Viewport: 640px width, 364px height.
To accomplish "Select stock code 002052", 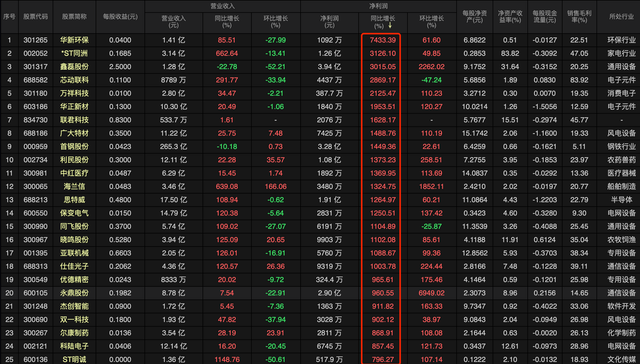I will 36,53.
